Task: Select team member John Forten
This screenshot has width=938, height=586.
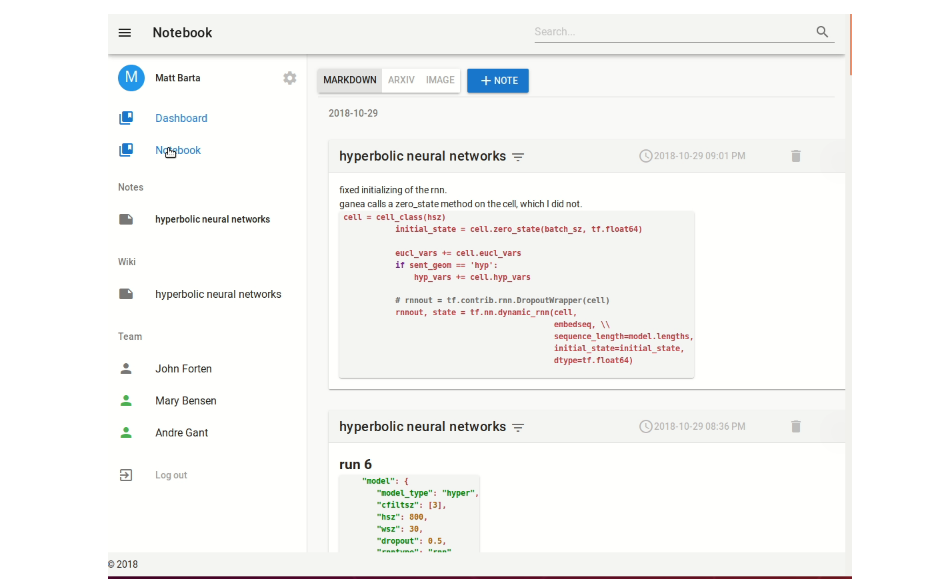Action: (x=183, y=369)
